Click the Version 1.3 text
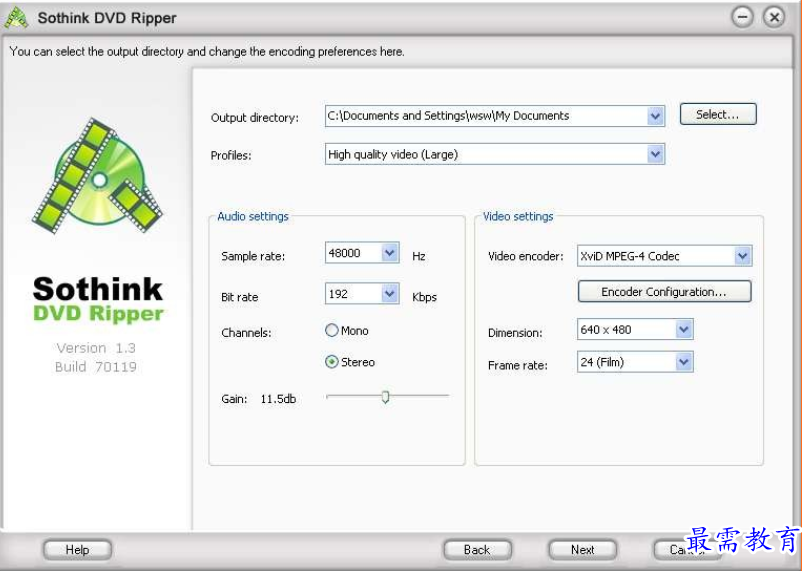The height and width of the screenshot is (571, 808). tap(96, 348)
